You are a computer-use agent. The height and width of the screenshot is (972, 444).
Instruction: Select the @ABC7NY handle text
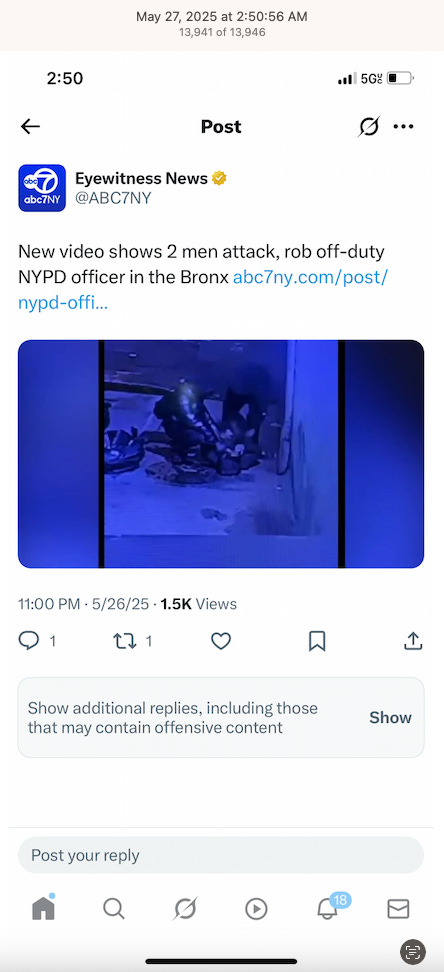tap(113, 198)
